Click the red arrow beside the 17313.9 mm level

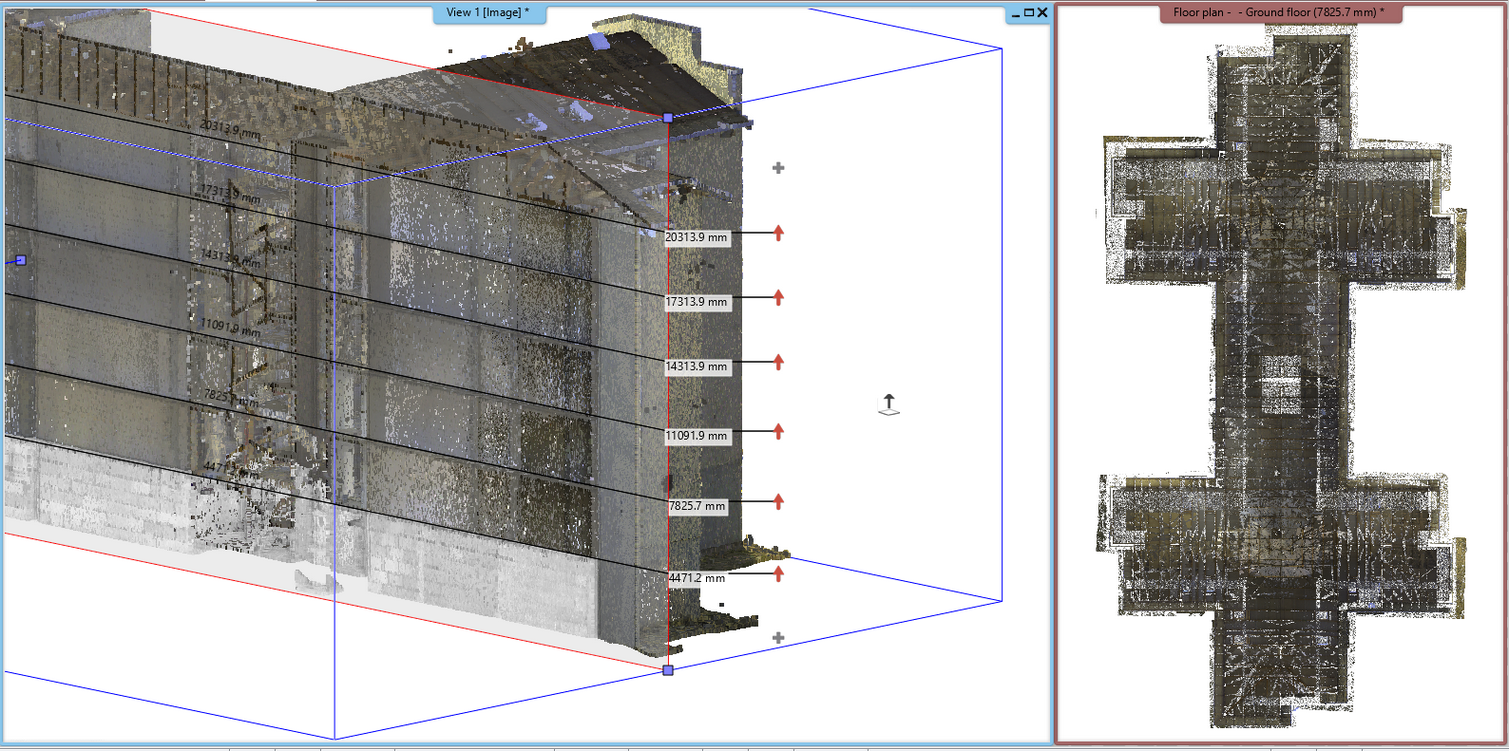click(778, 297)
